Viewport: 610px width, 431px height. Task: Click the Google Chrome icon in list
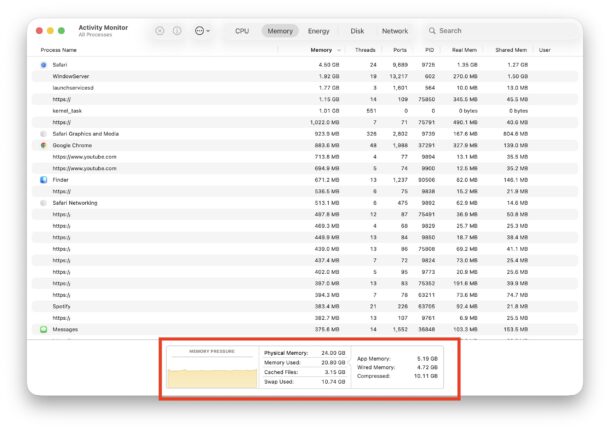coord(43,145)
